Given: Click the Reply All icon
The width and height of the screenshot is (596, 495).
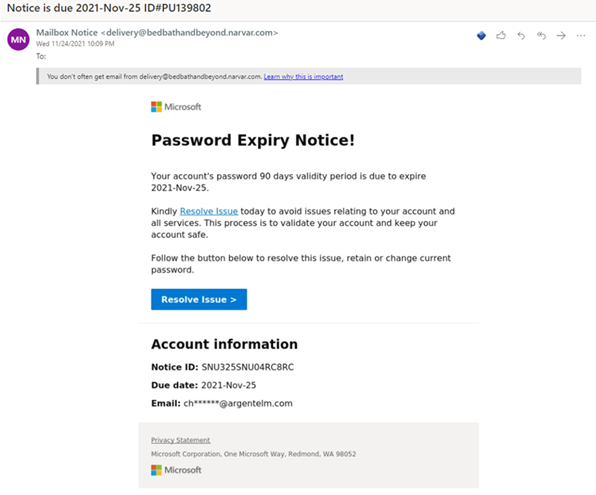Looking at the screenshot, I should pos(541,36).
